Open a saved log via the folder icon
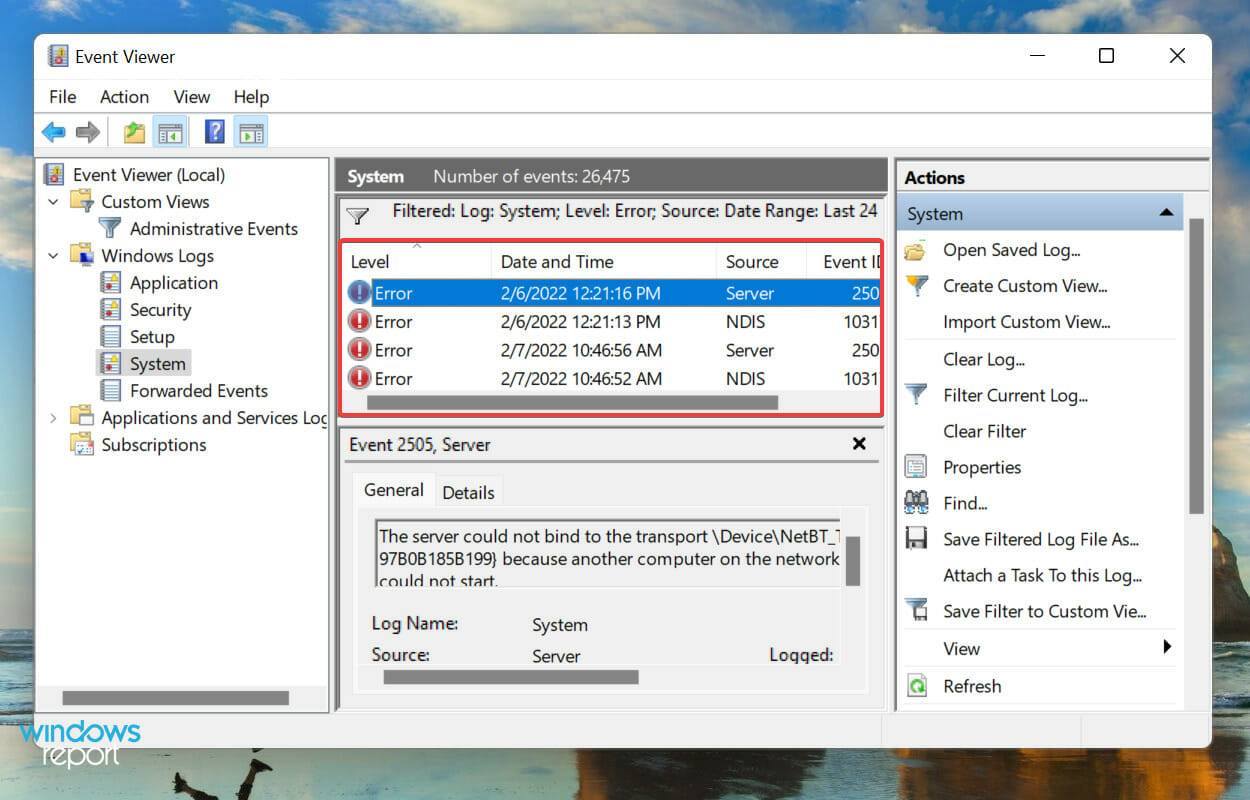 [916, 250]
